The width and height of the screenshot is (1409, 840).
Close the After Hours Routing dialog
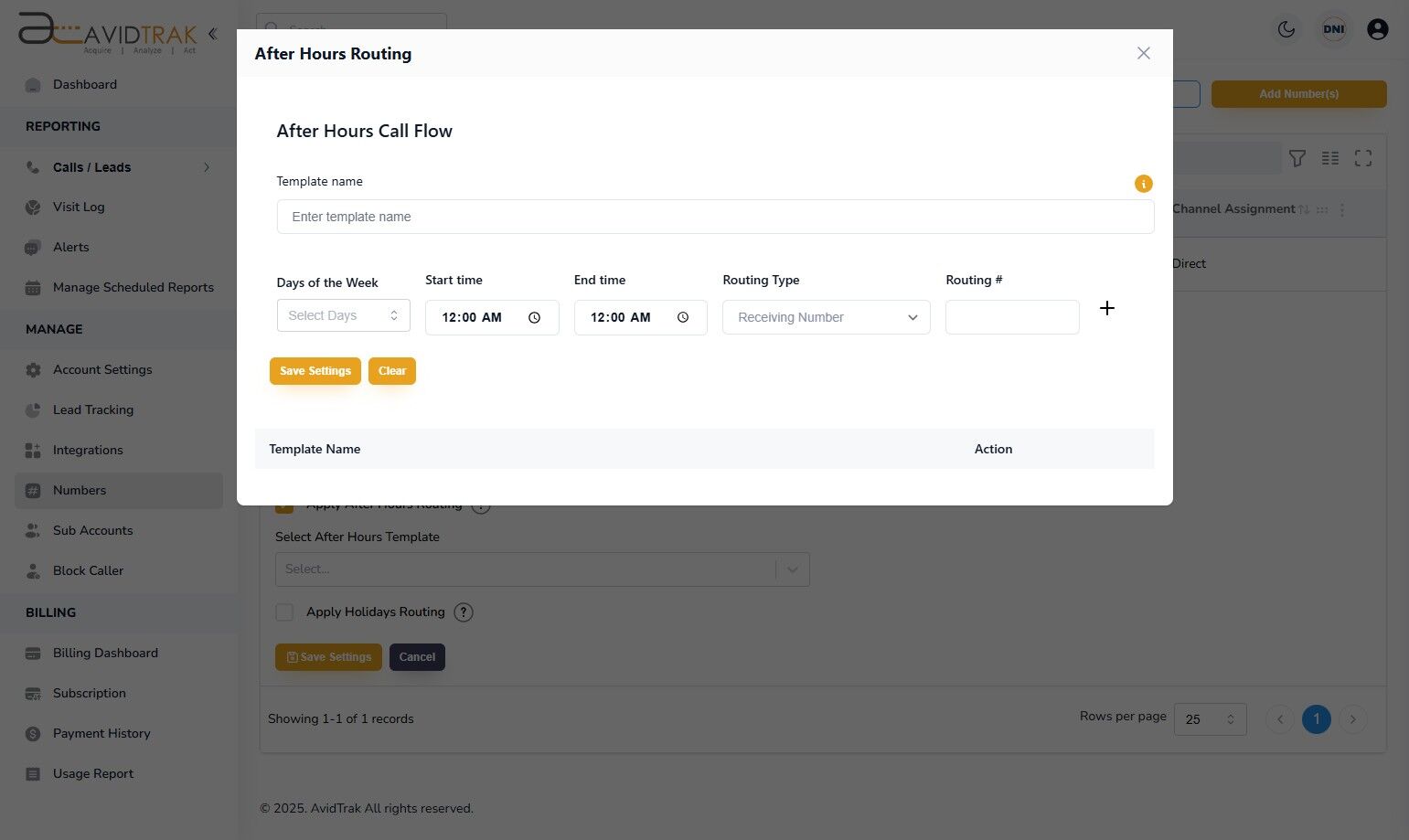(1143, 54)
